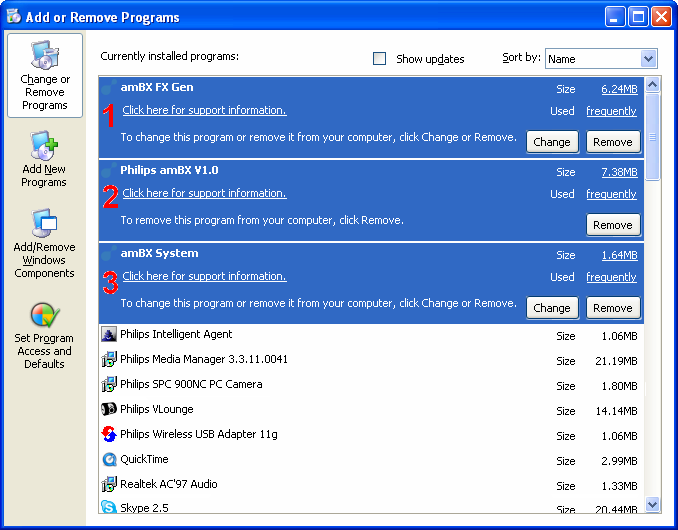
Task: Click frequently link for Philips amBX V1.0
Action: pyautogui.click(x=611, y=194)
